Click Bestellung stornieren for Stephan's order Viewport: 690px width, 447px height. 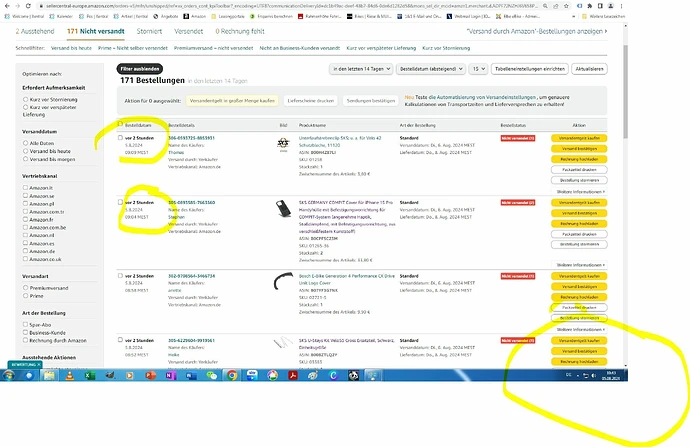[579, 244]
